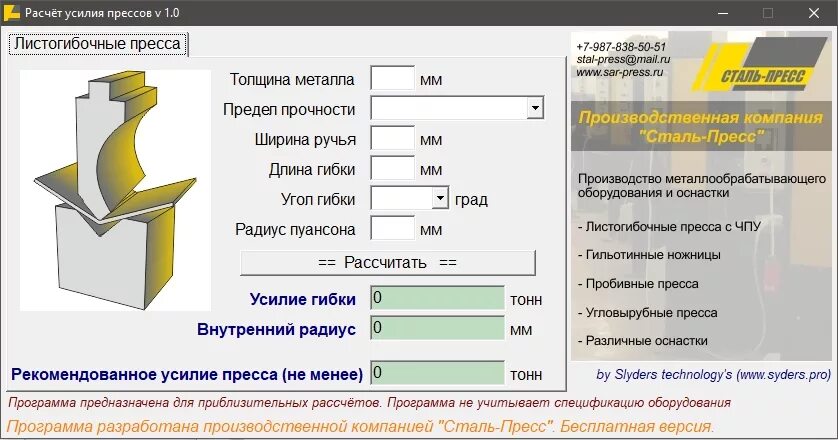Screen dimensions: 838x440
Task: Click the by Slyders technology's credit link
Action: (x=713, y=374)
